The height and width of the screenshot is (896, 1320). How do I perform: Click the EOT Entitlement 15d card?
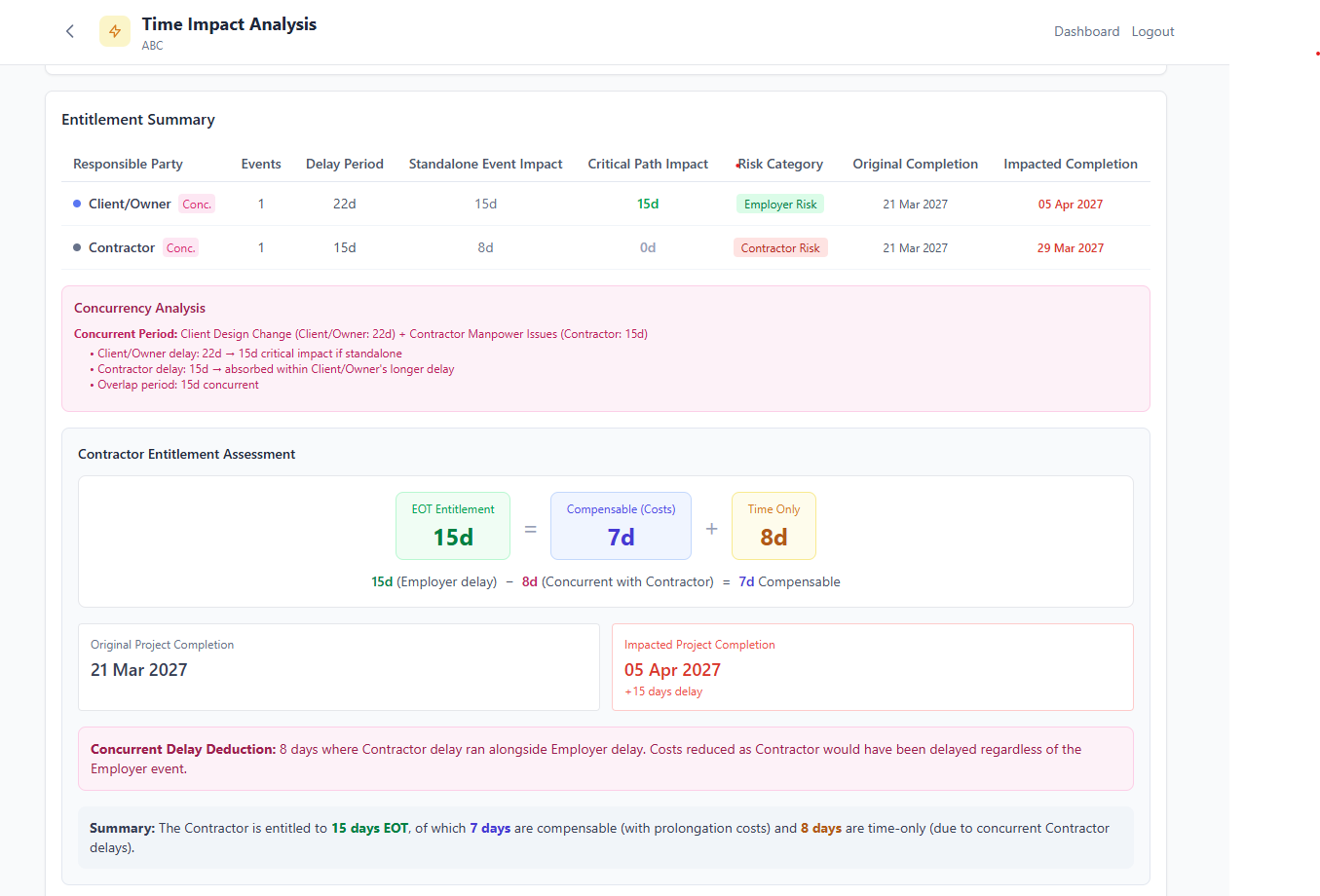453,526
